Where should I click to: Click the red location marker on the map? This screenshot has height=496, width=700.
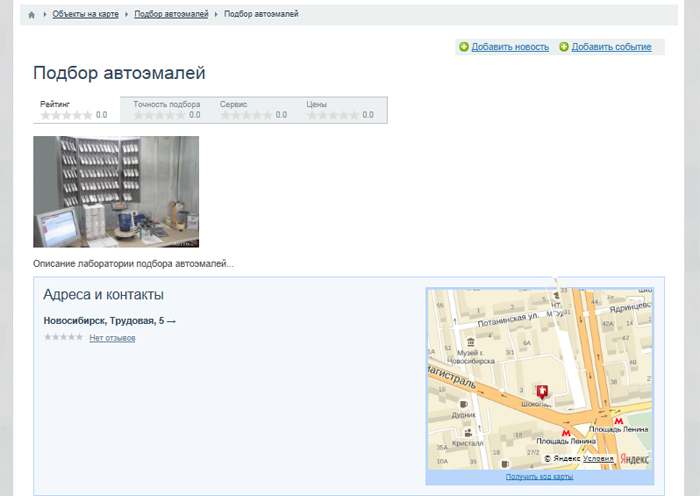[542, 392]
